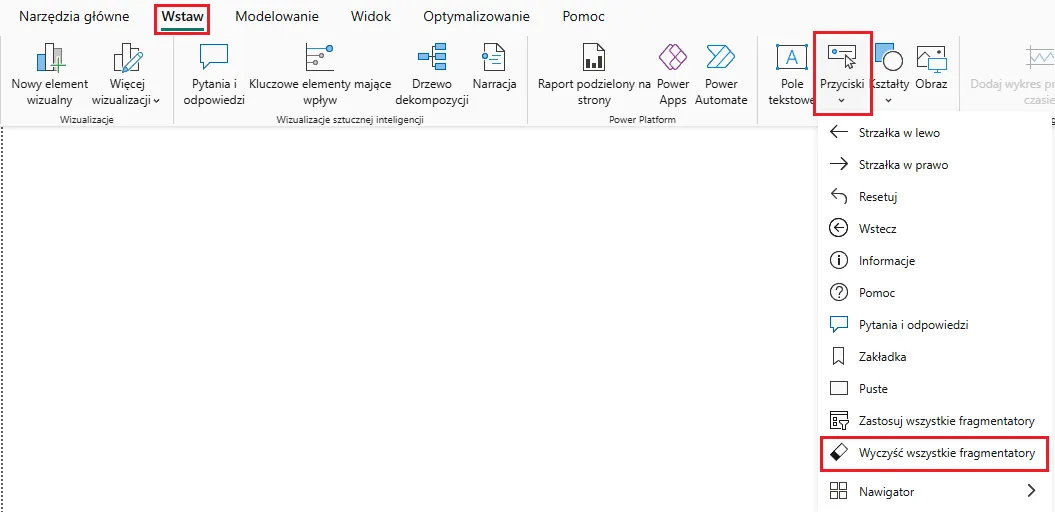Expand Więcej wizualizacji dropdown
The height and width of the screenshot is (512, 1055).
click(x=127, y=92)
